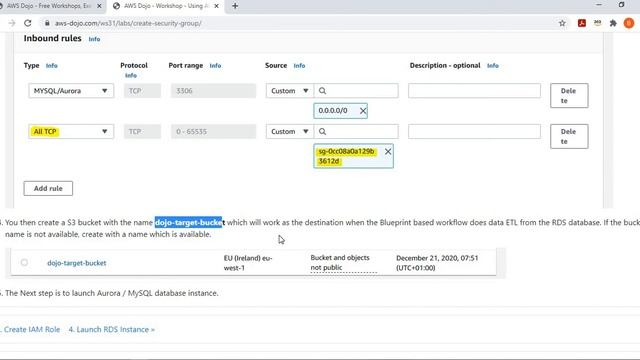Viewport: 640px width, 360px height.
Task: Click the padlock site info icon
Action: tap(47, 23)
